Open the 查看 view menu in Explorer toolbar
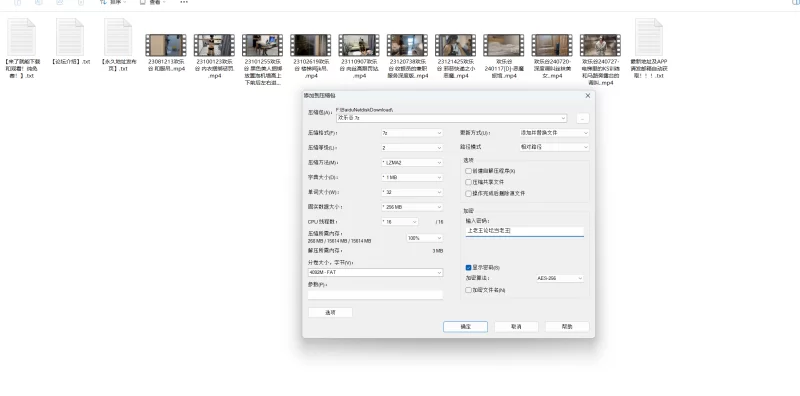This screenshot has height=396, width=800. click(153, 3)
